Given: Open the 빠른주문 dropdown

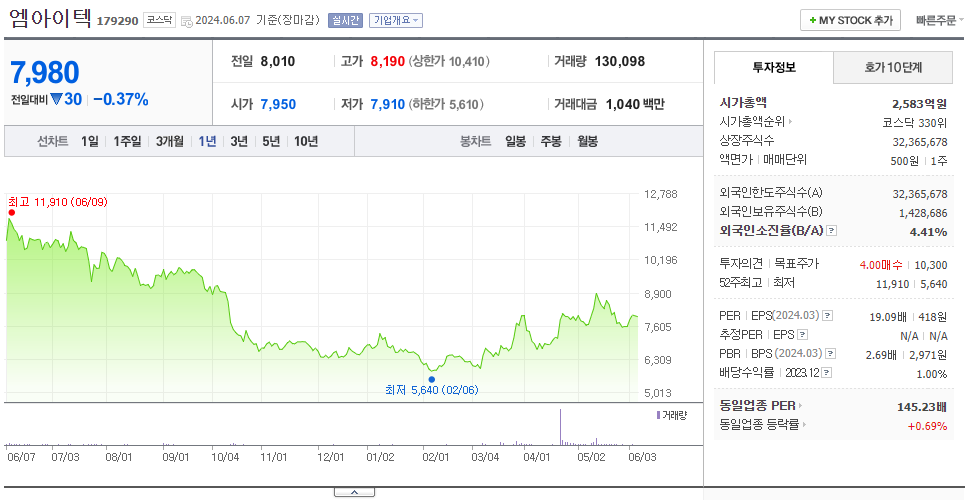Looking at the screenshot, I should [939, 20].
